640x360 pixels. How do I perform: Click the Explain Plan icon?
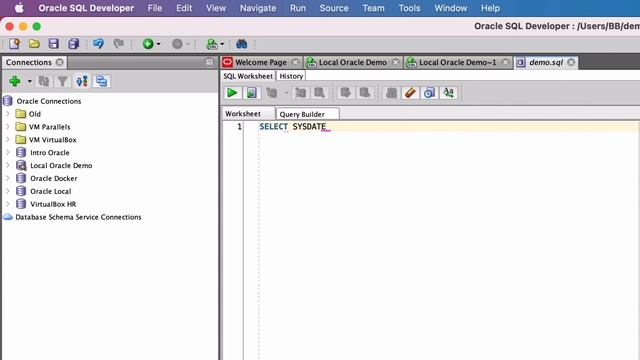pyautogui.click(x=271, y=93)
